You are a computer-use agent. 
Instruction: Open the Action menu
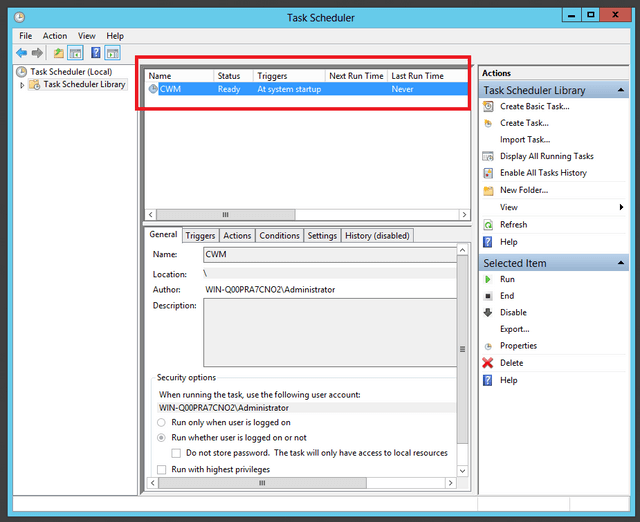55,36
